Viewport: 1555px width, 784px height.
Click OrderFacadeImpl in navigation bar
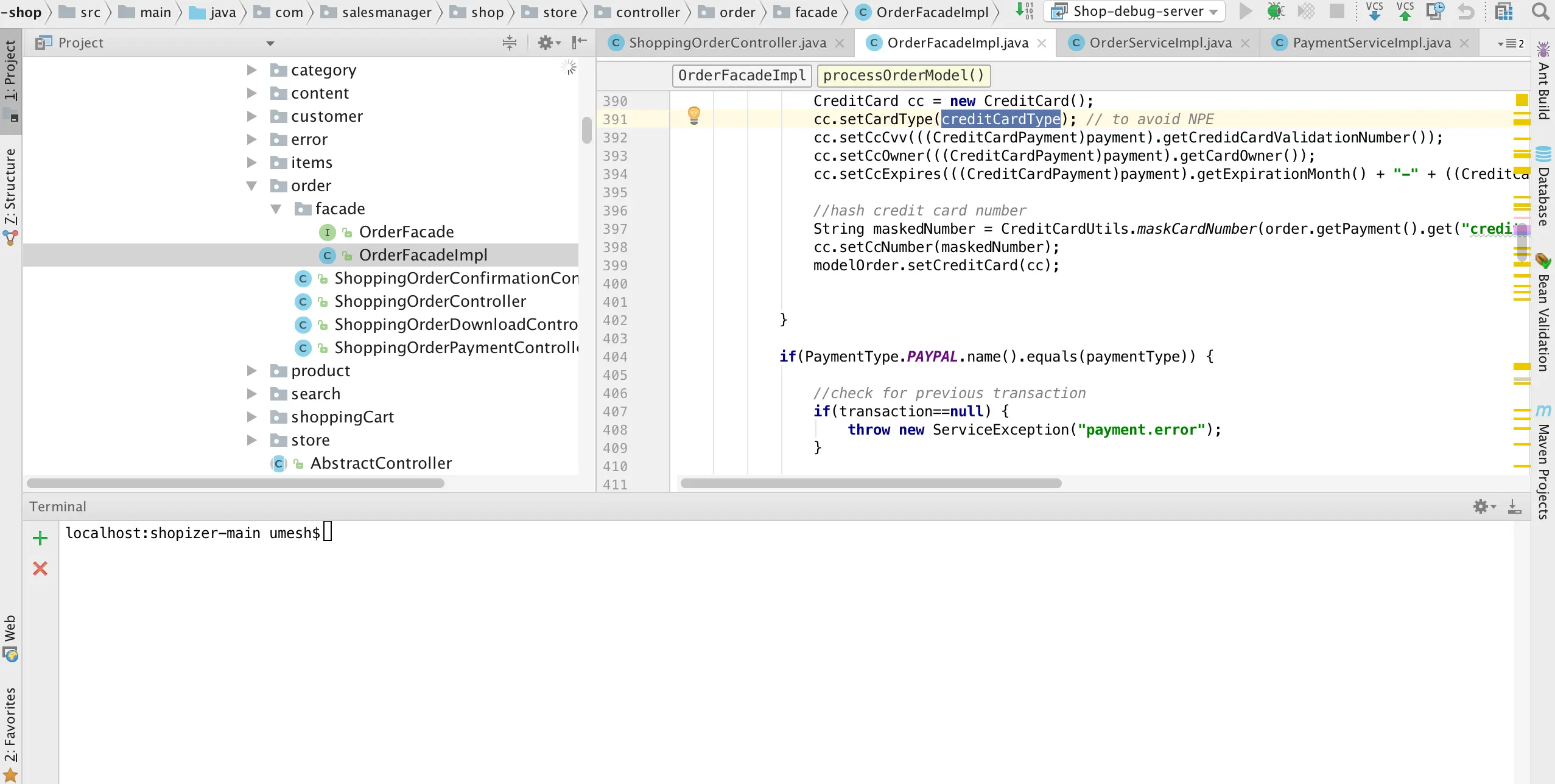922,12
